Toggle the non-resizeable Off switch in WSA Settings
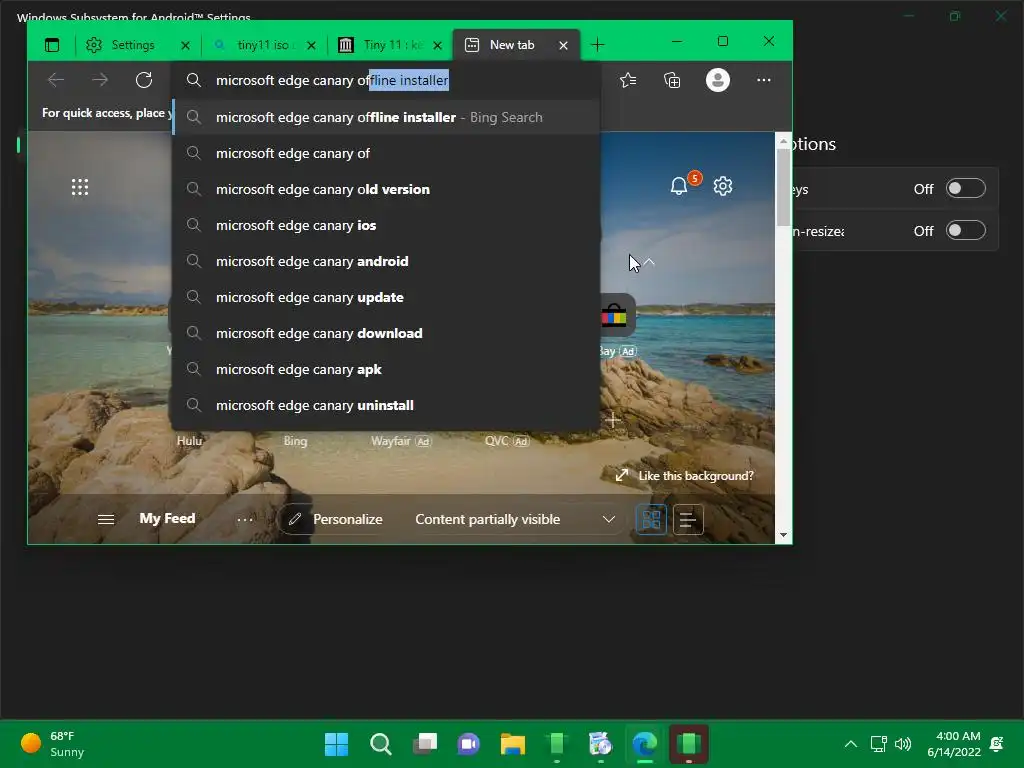 [966, 231]
